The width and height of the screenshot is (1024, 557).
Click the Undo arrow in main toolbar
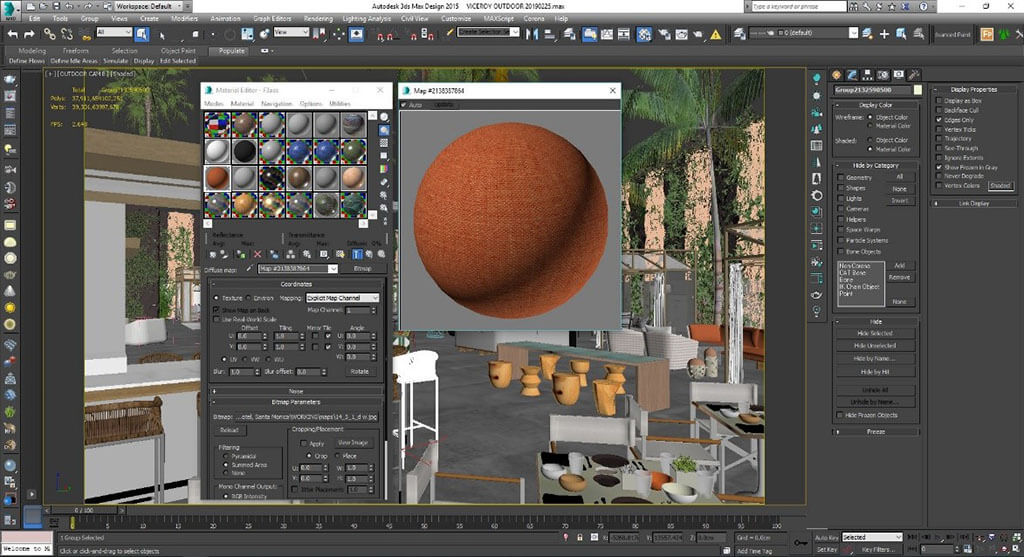coord(13,33)
